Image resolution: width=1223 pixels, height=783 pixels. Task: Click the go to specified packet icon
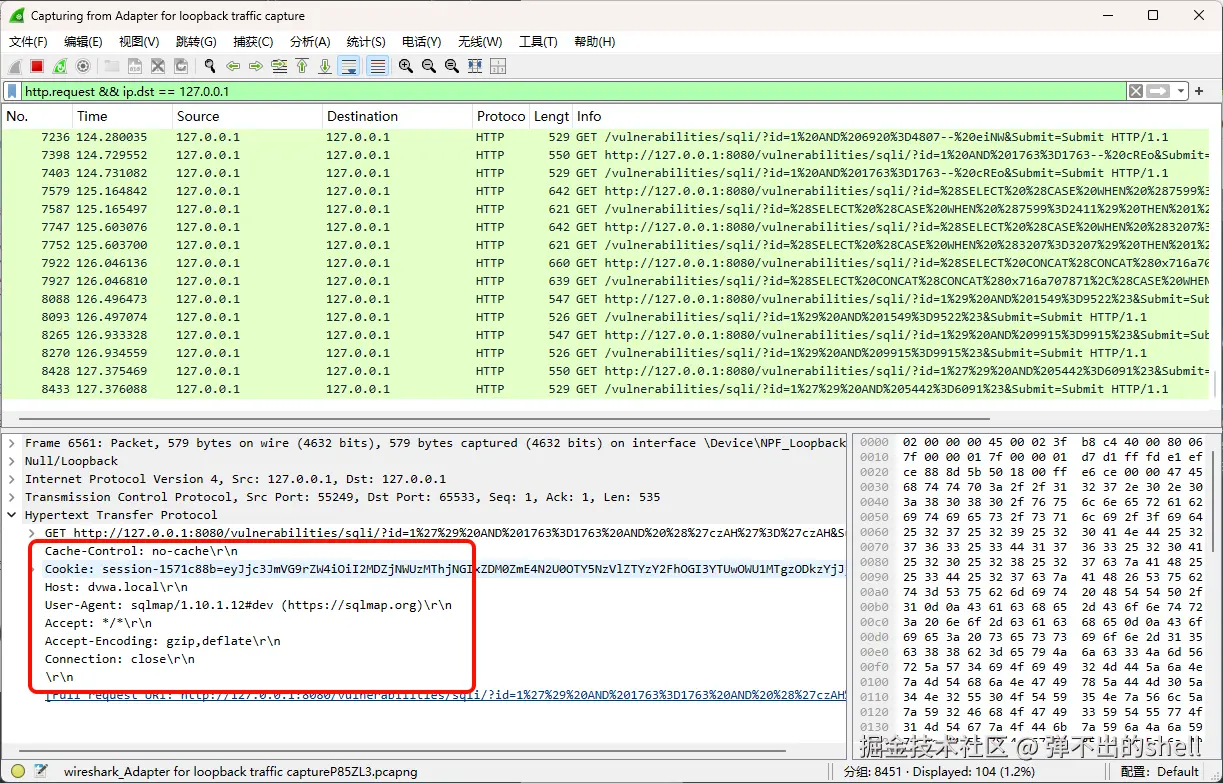[x=279, y=66]
